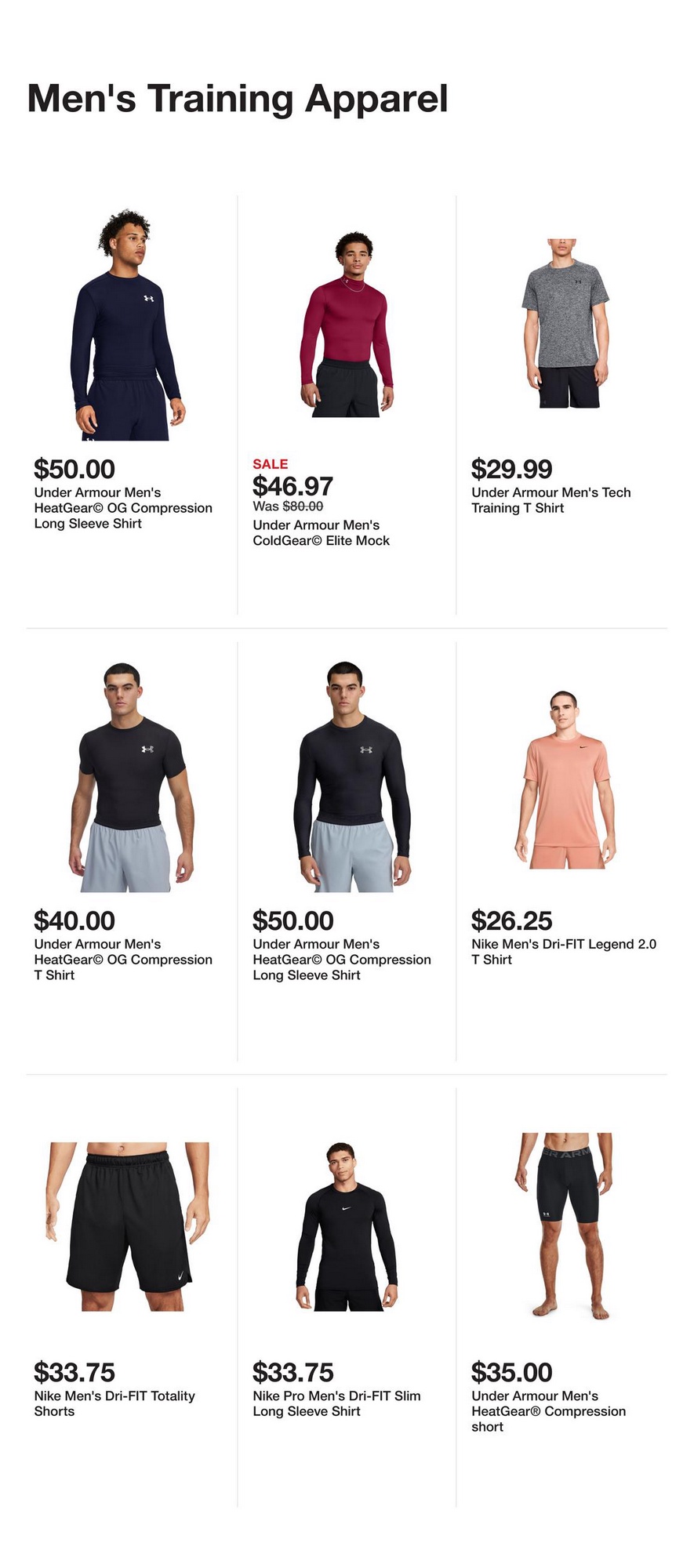The image size is (694, 1568).
Task: Click the $46.97 sale price
Action: point(292,486)
